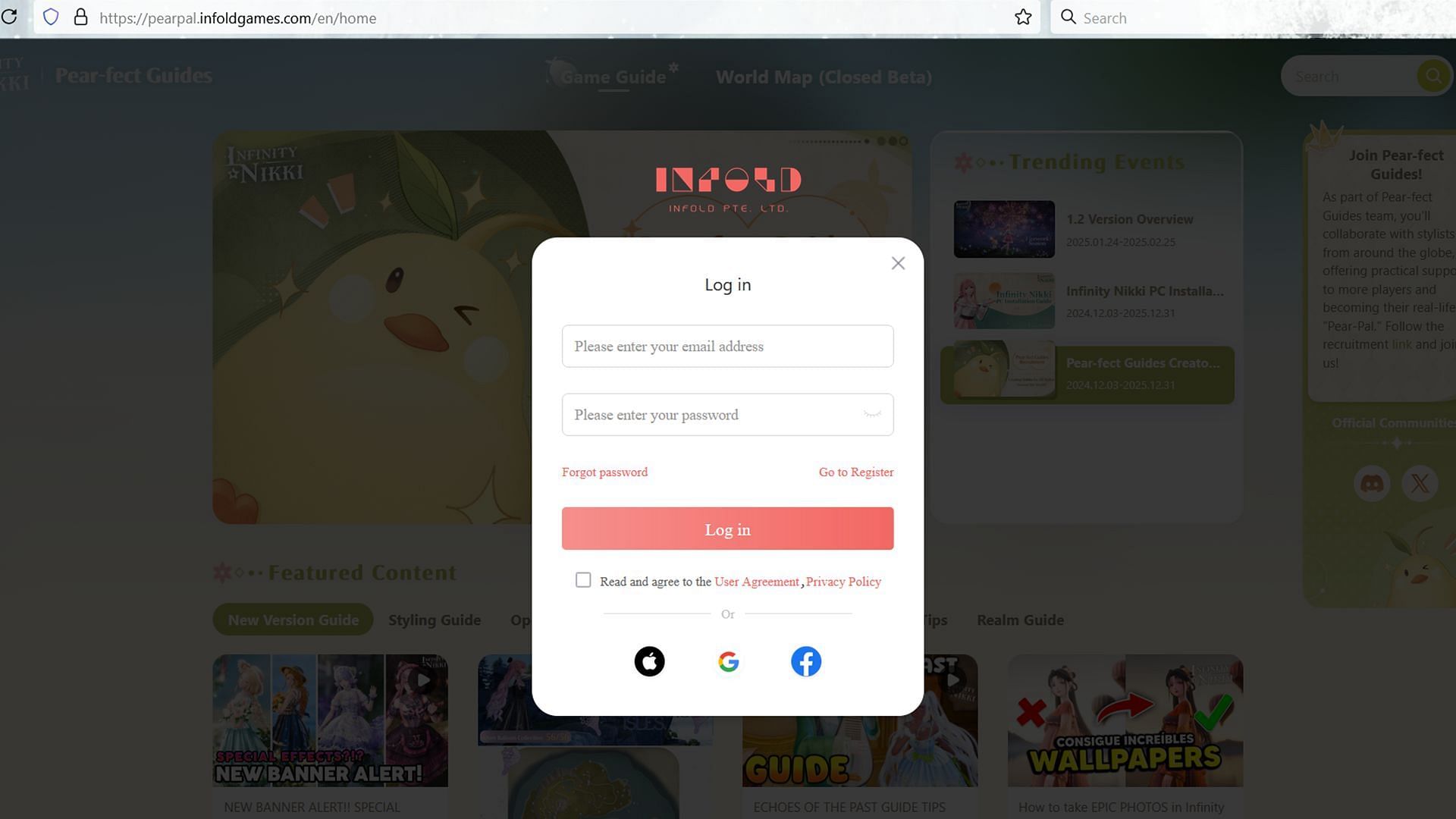Click the Log in button
The width and height of the screenshot is (1456, 819).
coord(728,528)
